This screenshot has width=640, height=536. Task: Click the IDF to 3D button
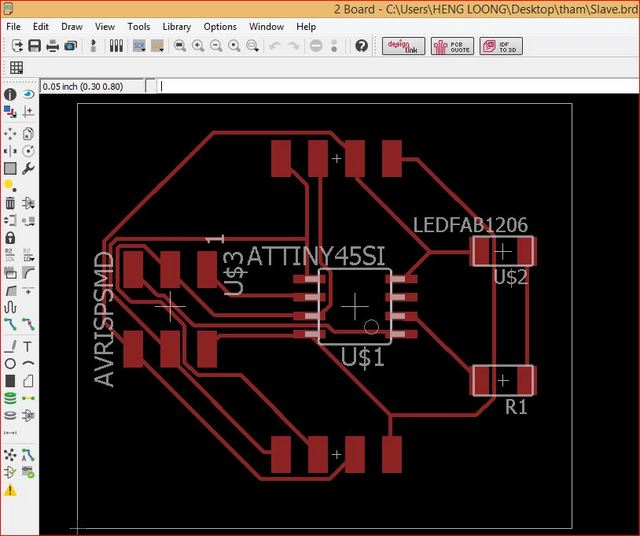501,46
